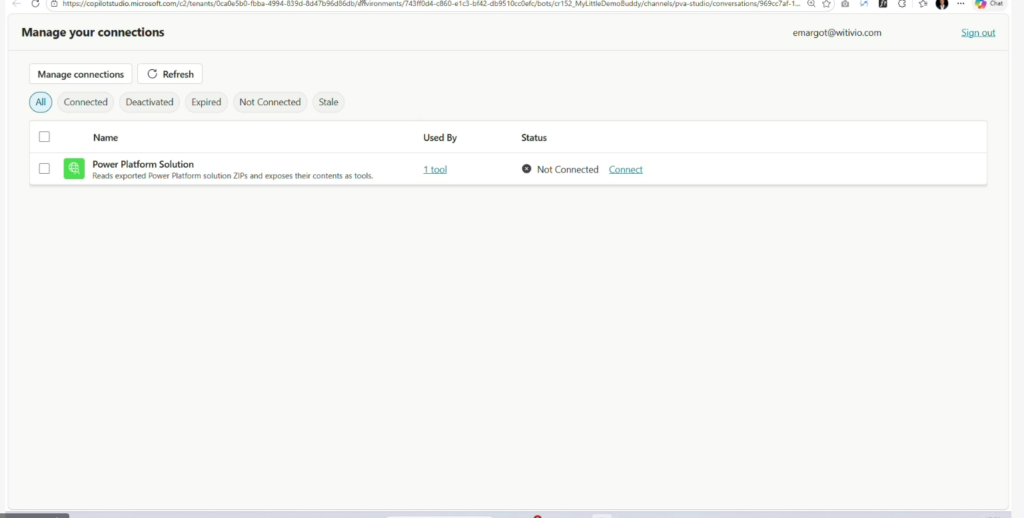The height and width of the screenshot is (518, 1024).
Task: Tick the select-all header checkbox
Action: pos(44,137)
